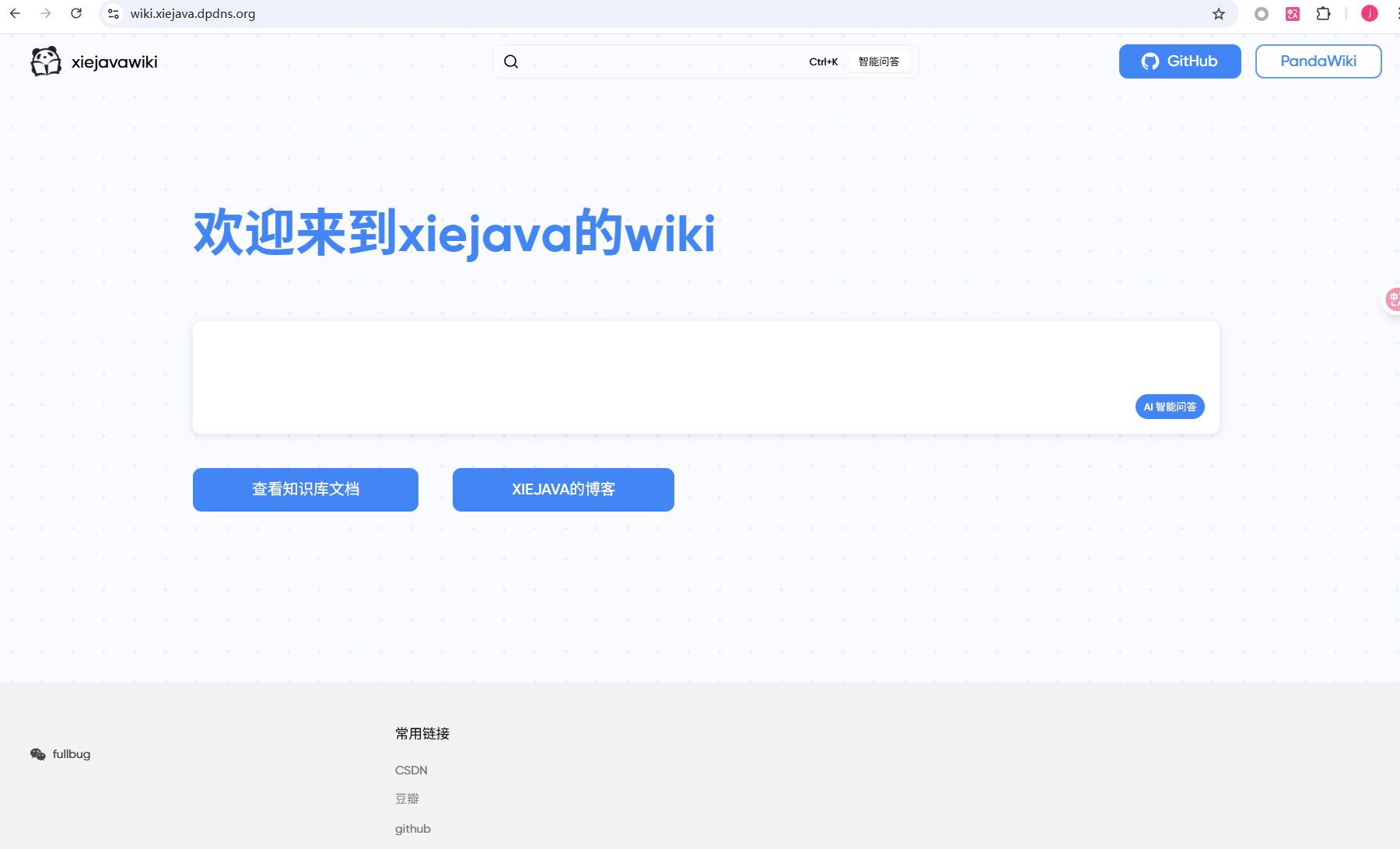Screen dimensions: 1400x849
Task: Click the AI 智能问答 pill button
Action: tap(1170, 406)
